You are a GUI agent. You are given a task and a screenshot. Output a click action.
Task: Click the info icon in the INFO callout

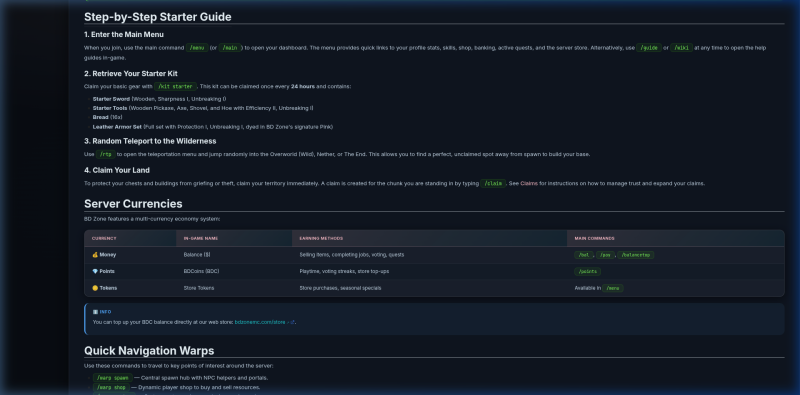95,312
